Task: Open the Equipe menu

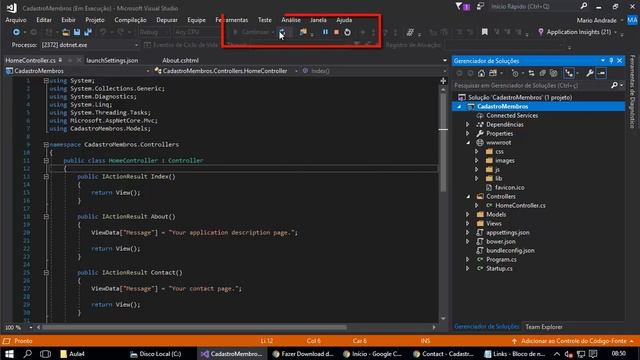Action: pos(196,20)
